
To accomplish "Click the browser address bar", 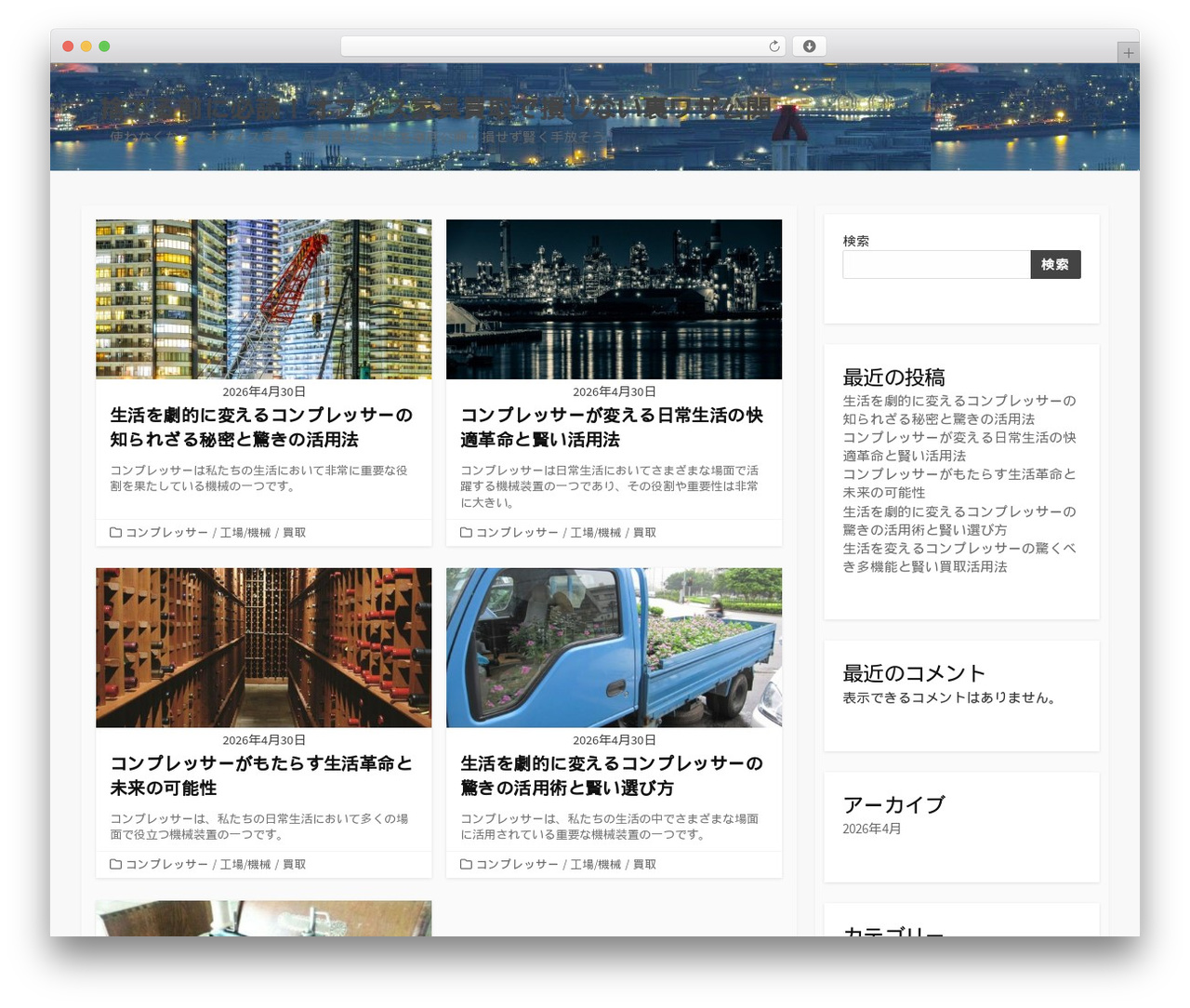I will 562,46.
